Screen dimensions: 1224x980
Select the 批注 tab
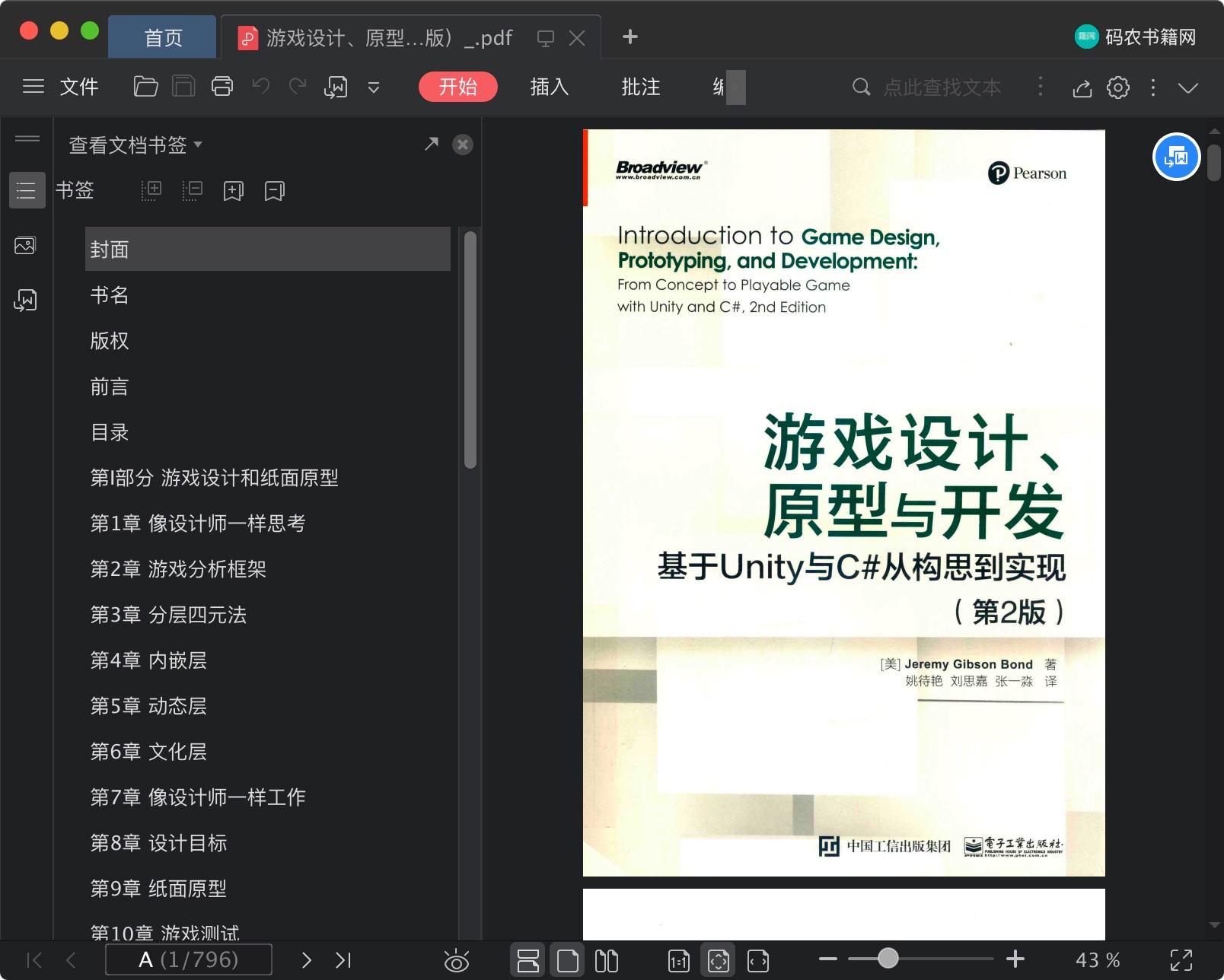pos(640,87)
